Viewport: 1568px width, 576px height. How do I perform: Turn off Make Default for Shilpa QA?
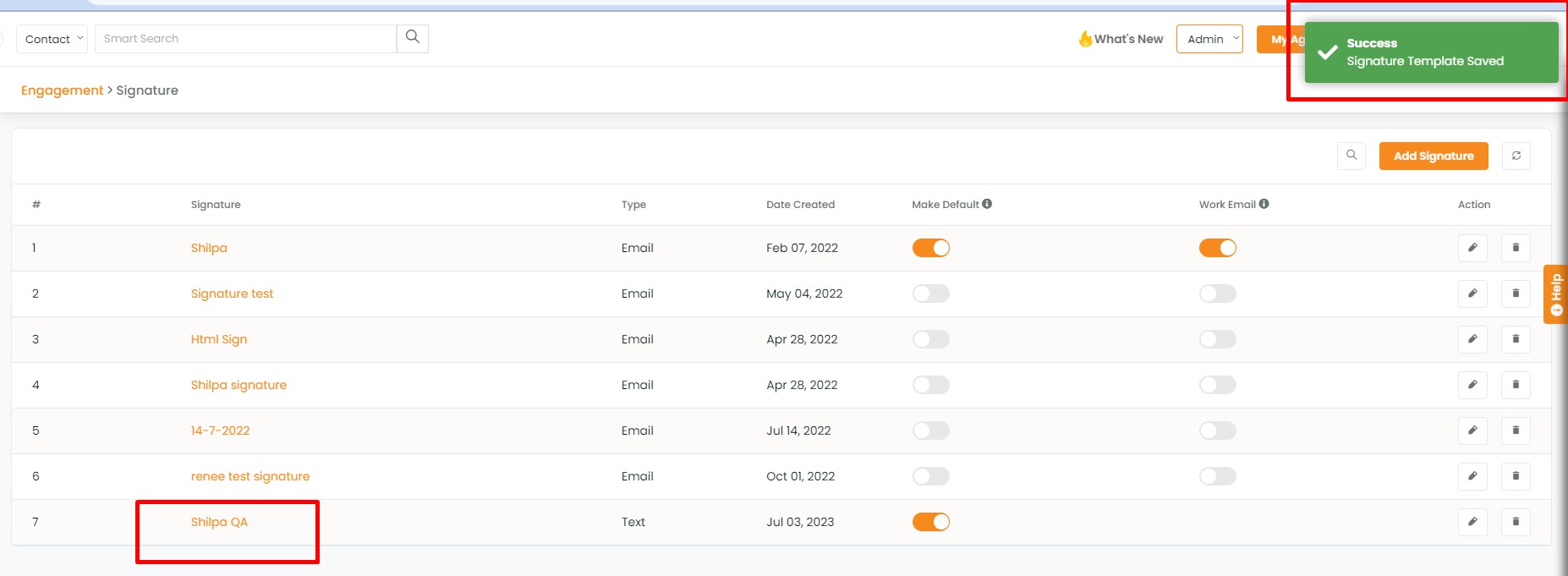point(930,522)
